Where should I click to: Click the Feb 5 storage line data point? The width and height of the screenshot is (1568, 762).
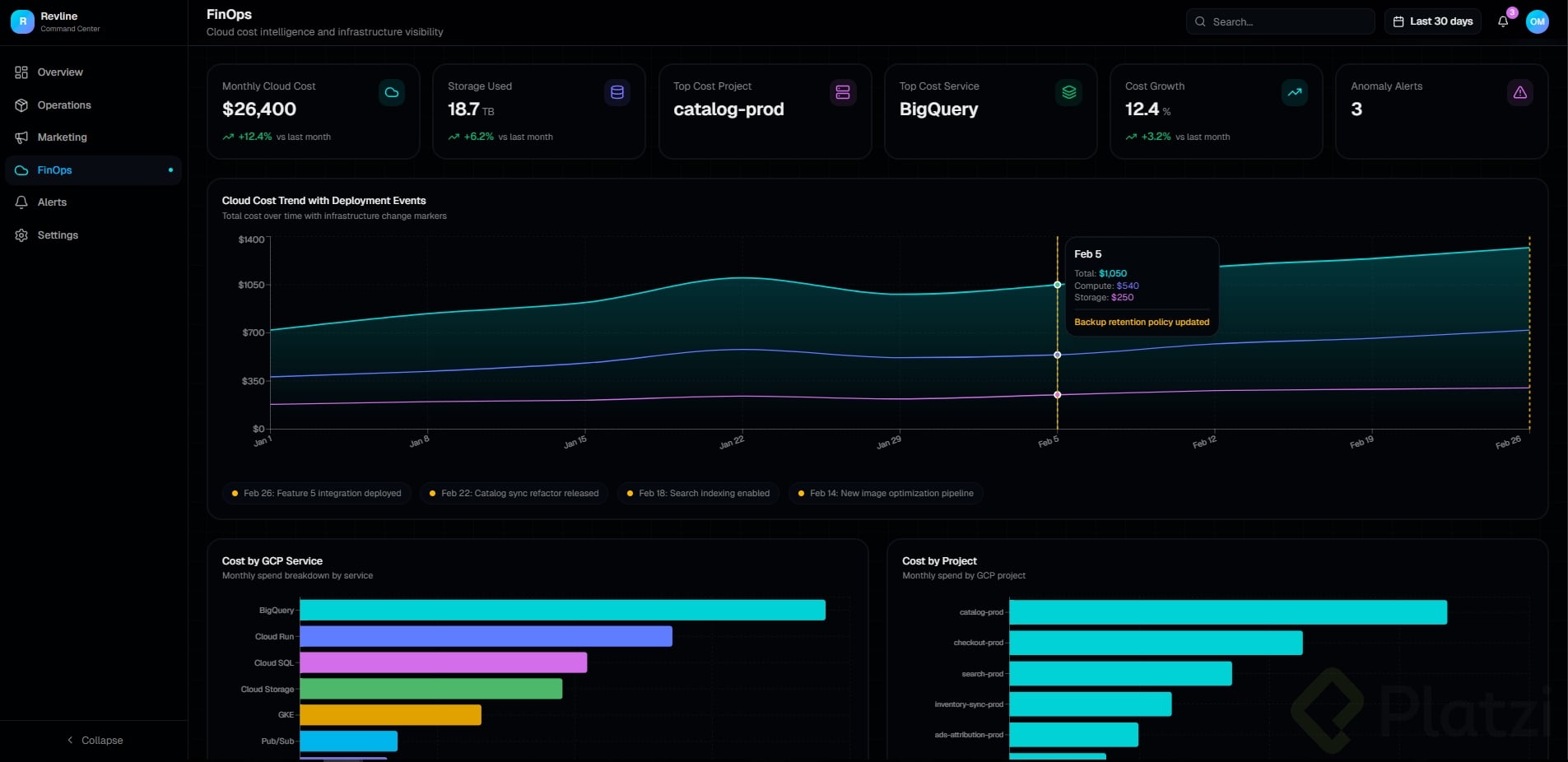coord(1058,395)
